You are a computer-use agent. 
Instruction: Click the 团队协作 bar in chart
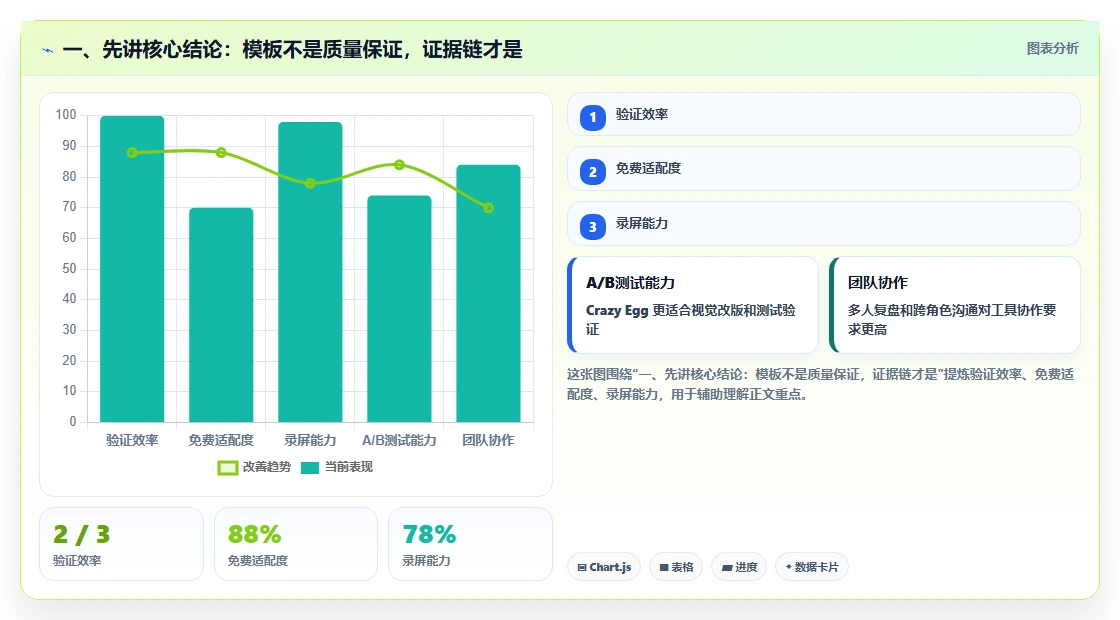click(x=488, y=293)
